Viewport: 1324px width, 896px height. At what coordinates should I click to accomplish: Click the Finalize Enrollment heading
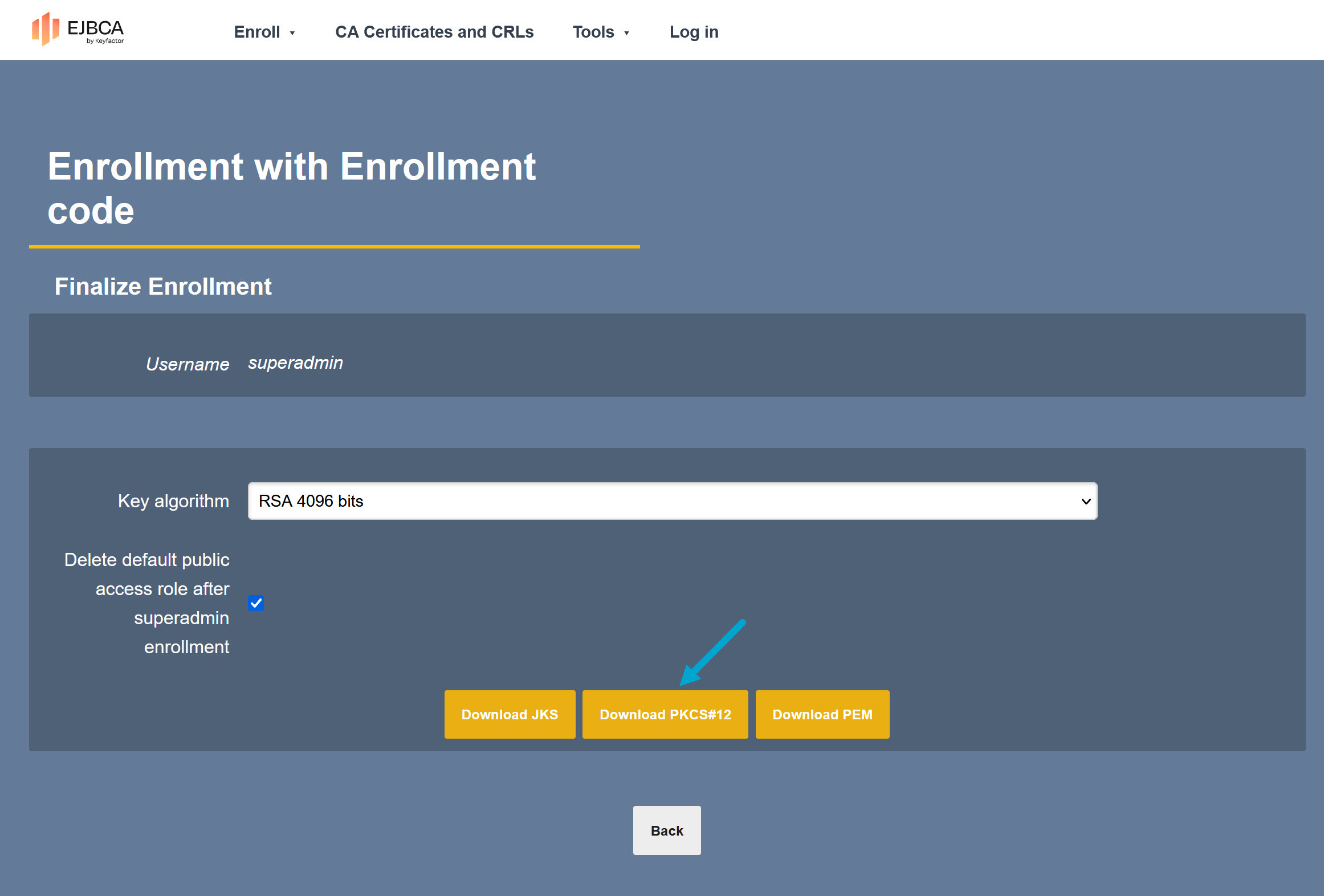pos(163,286)
